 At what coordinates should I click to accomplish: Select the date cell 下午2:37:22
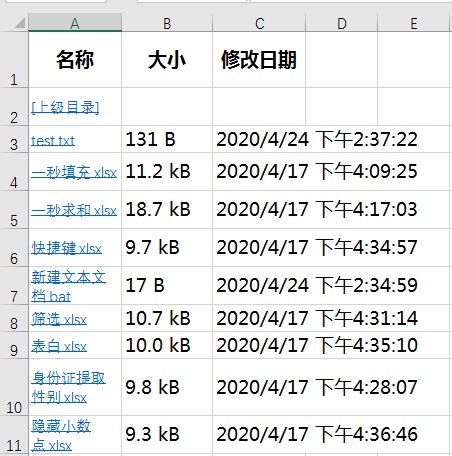pos(317,139)
